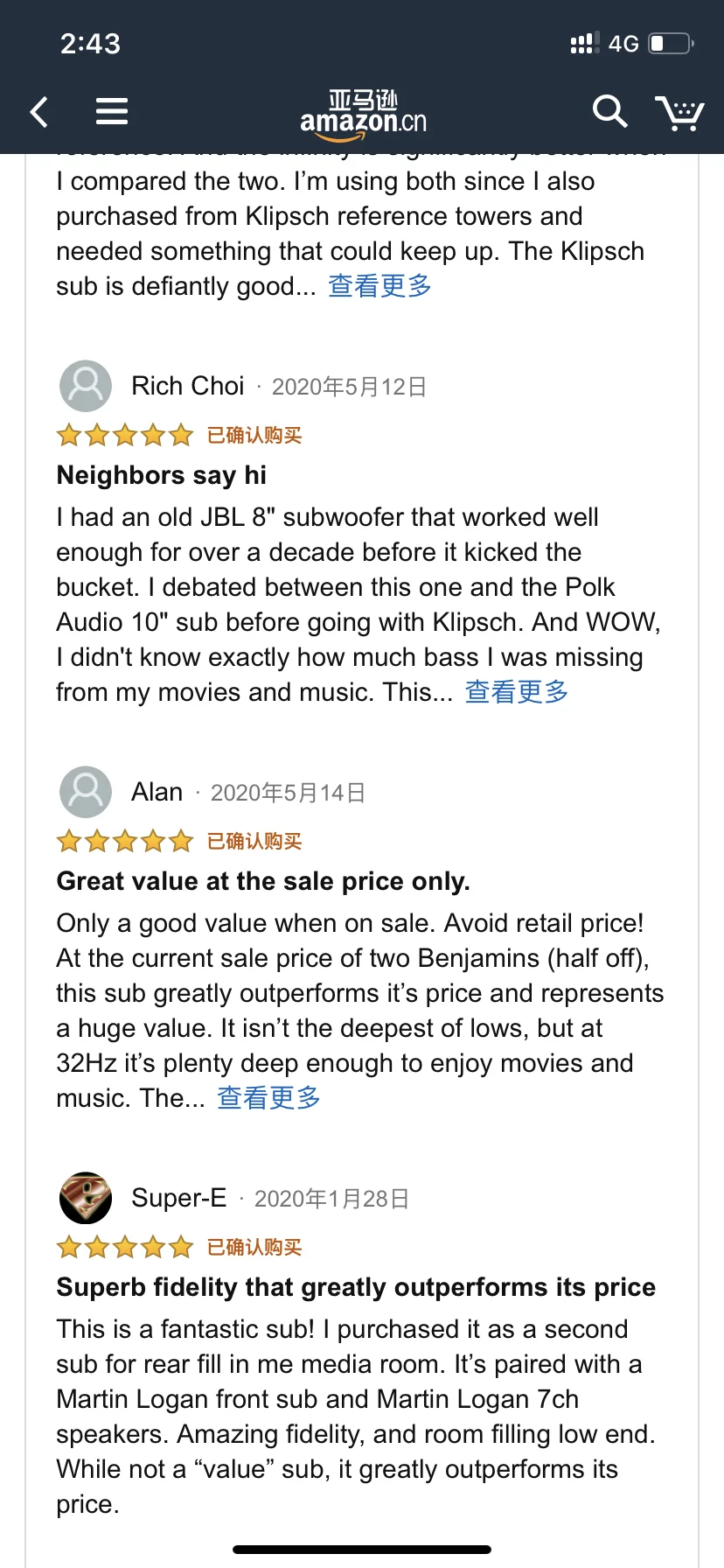
Task: Tap Rich Choi's five-star rating
Action: click(124, 435)
